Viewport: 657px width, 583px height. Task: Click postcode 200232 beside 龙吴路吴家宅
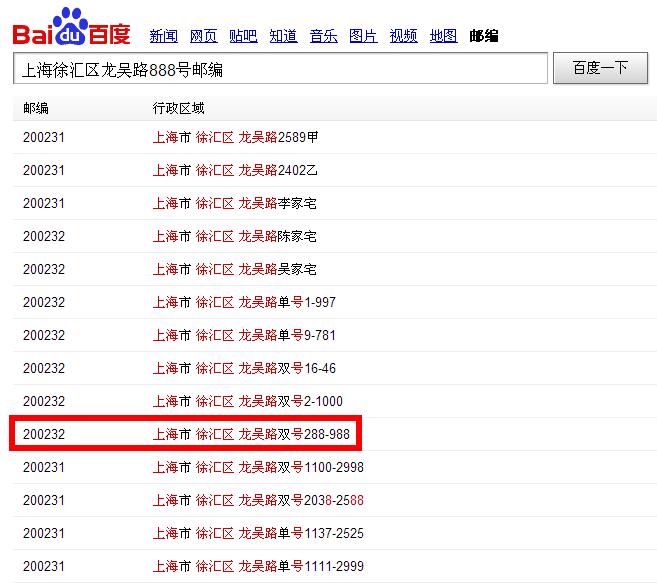coord(44,269)
